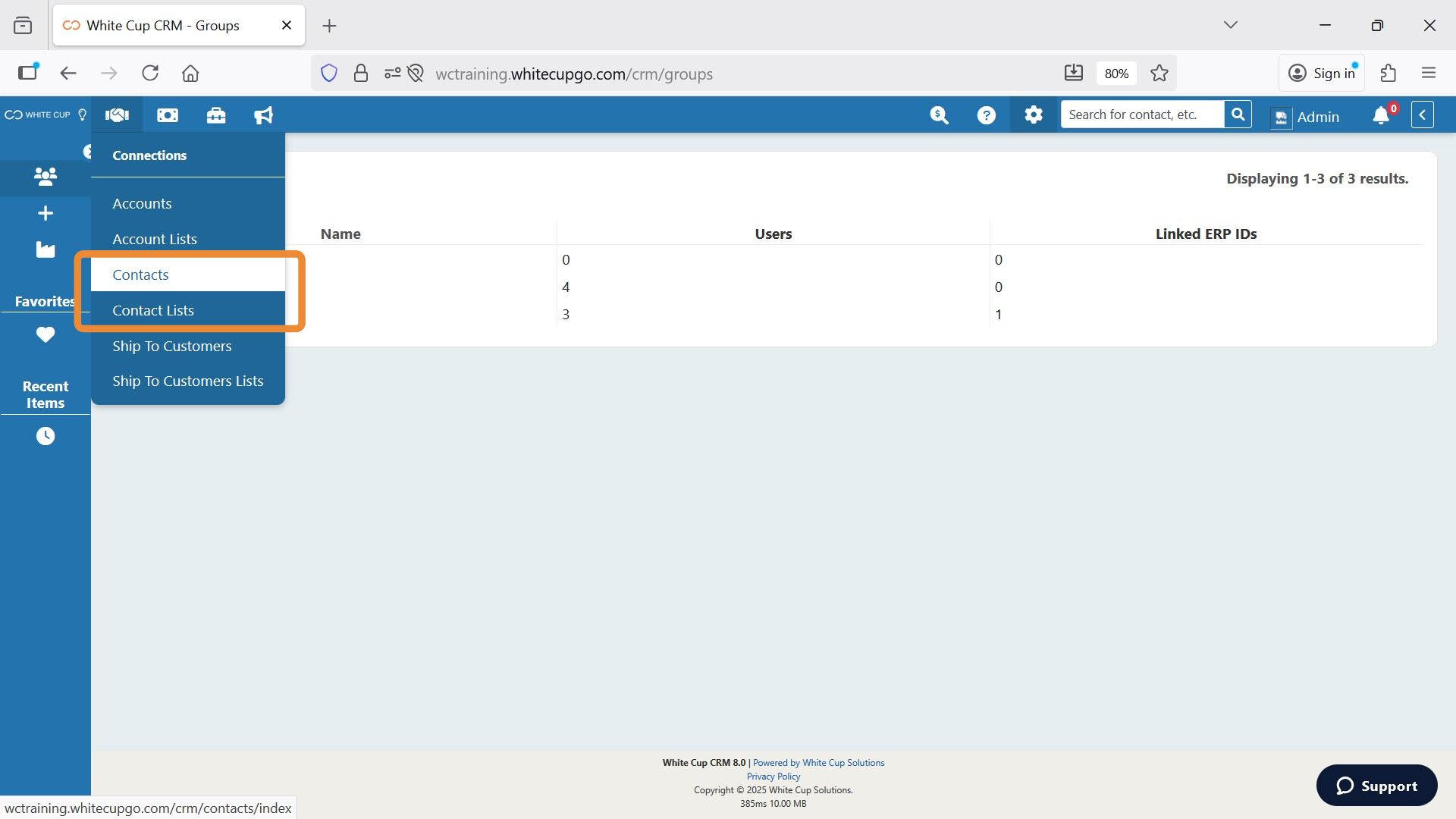Viewport: 1456px width, 819px height.
Task: Open browser hamburger application menu
Action: [1429, 73]
